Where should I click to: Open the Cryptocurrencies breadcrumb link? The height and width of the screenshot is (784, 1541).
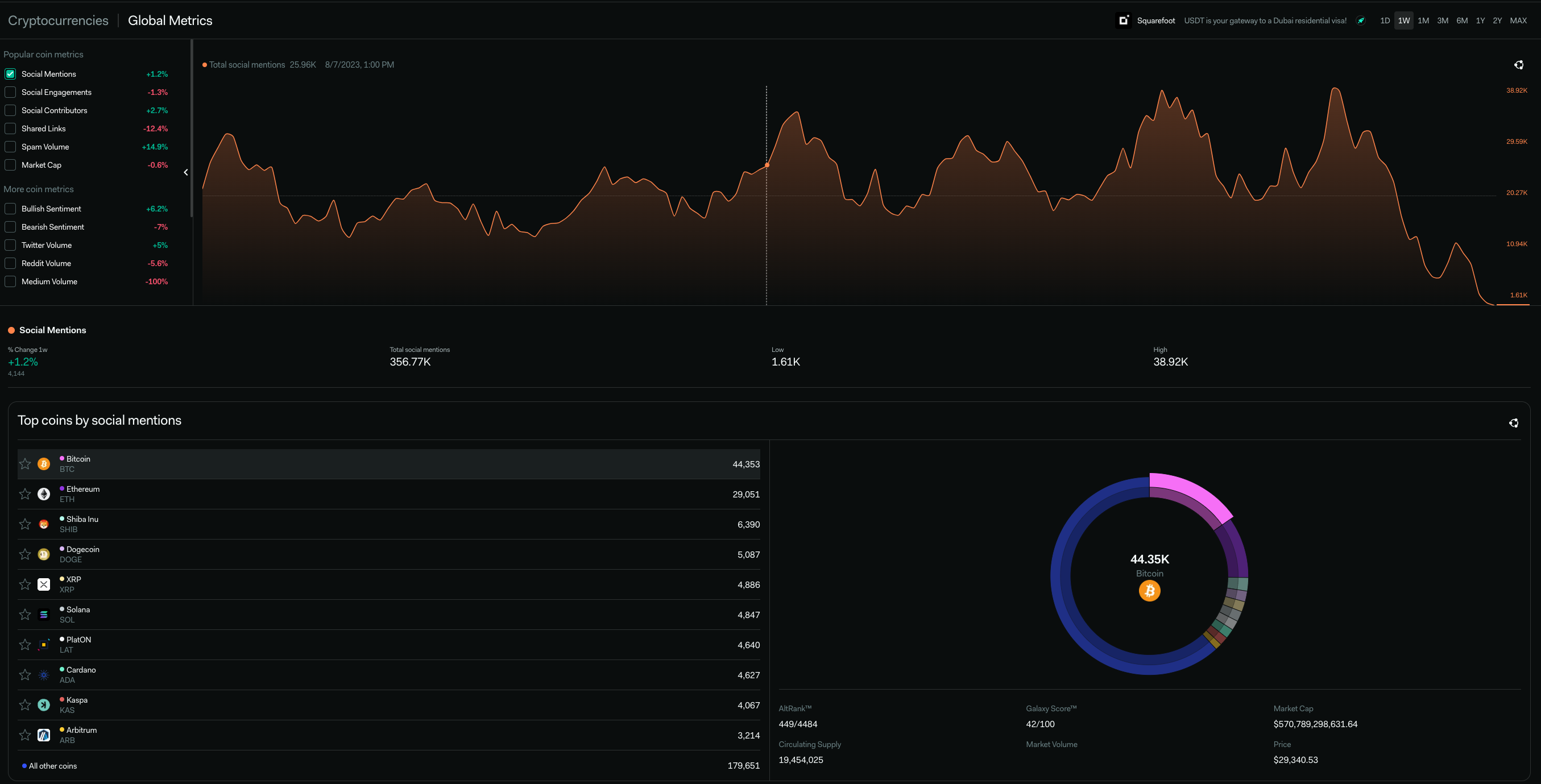click(x=58, y=20)
